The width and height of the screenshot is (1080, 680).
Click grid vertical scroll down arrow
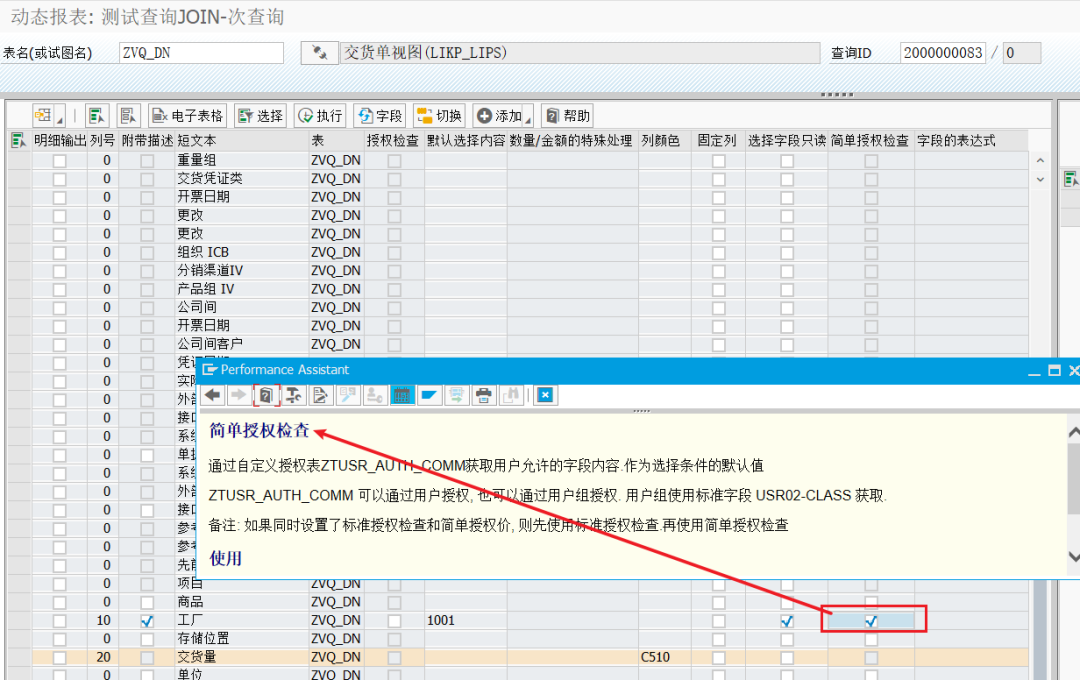[x=1040, y=179]
